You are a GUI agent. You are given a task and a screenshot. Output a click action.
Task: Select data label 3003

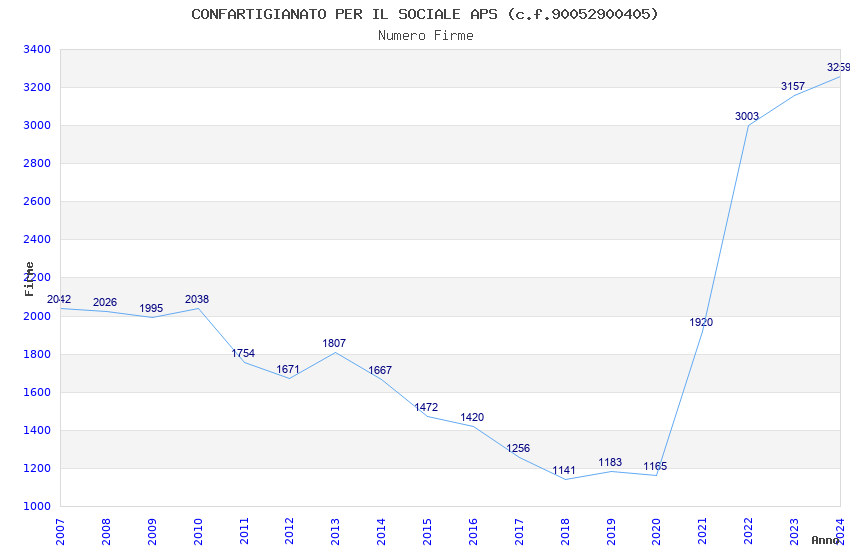tap(747, 116)
